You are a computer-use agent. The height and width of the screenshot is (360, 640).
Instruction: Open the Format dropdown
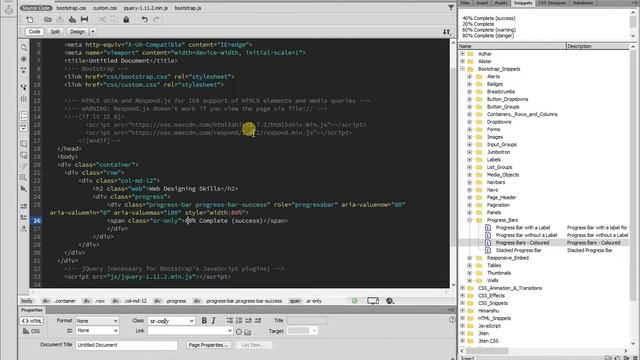tap(97, 321)
